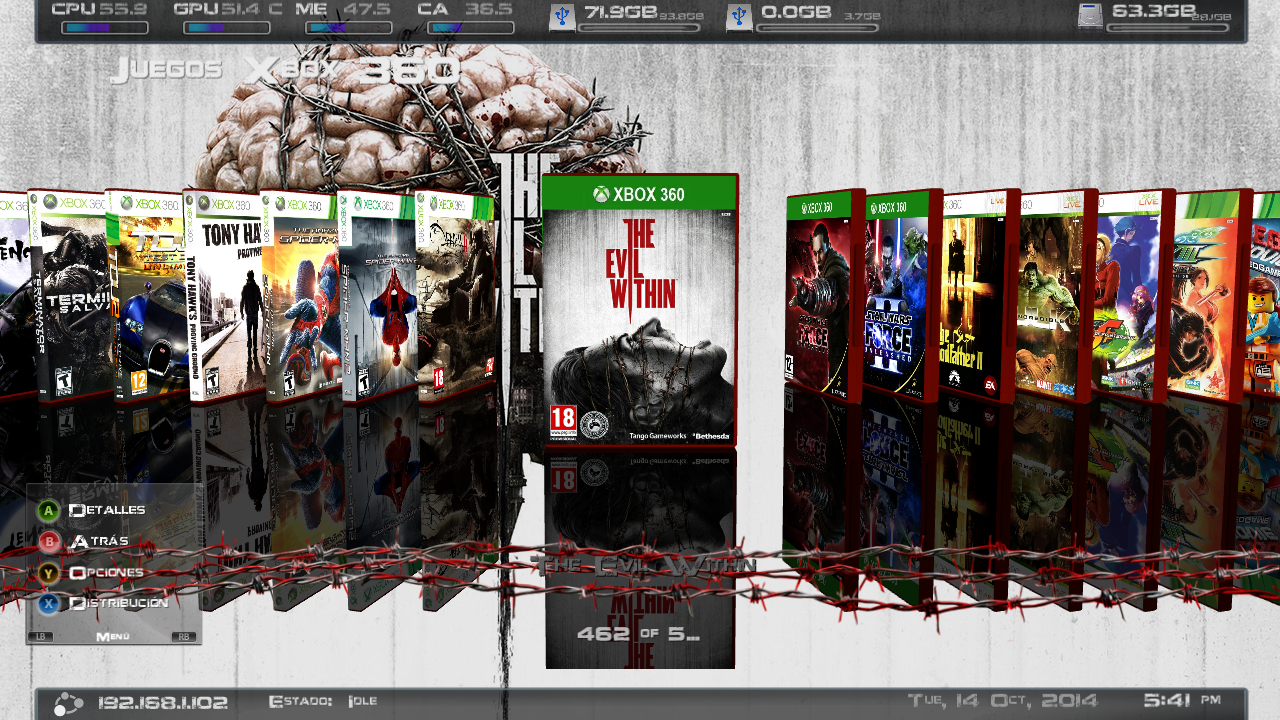This screenshot has width=1280, height=720.
Task: Click the network status icon beside the IP address
Action: pos(67,703)
